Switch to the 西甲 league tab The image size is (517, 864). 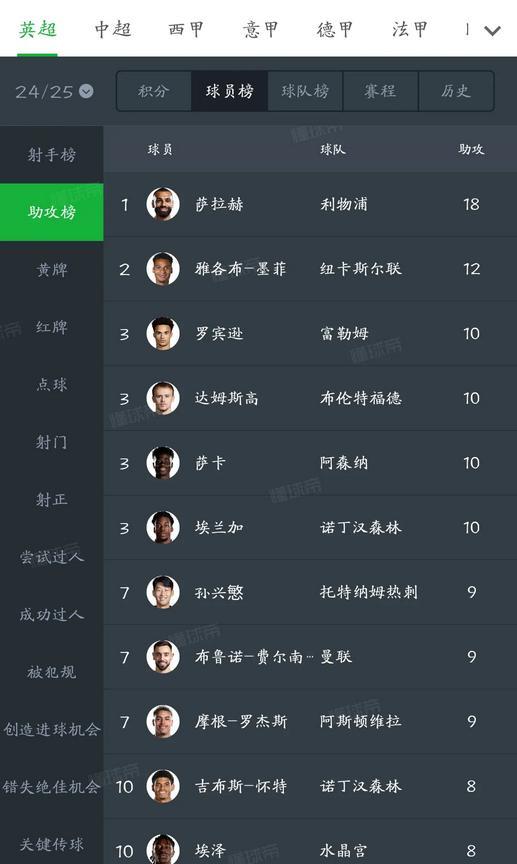186,29
